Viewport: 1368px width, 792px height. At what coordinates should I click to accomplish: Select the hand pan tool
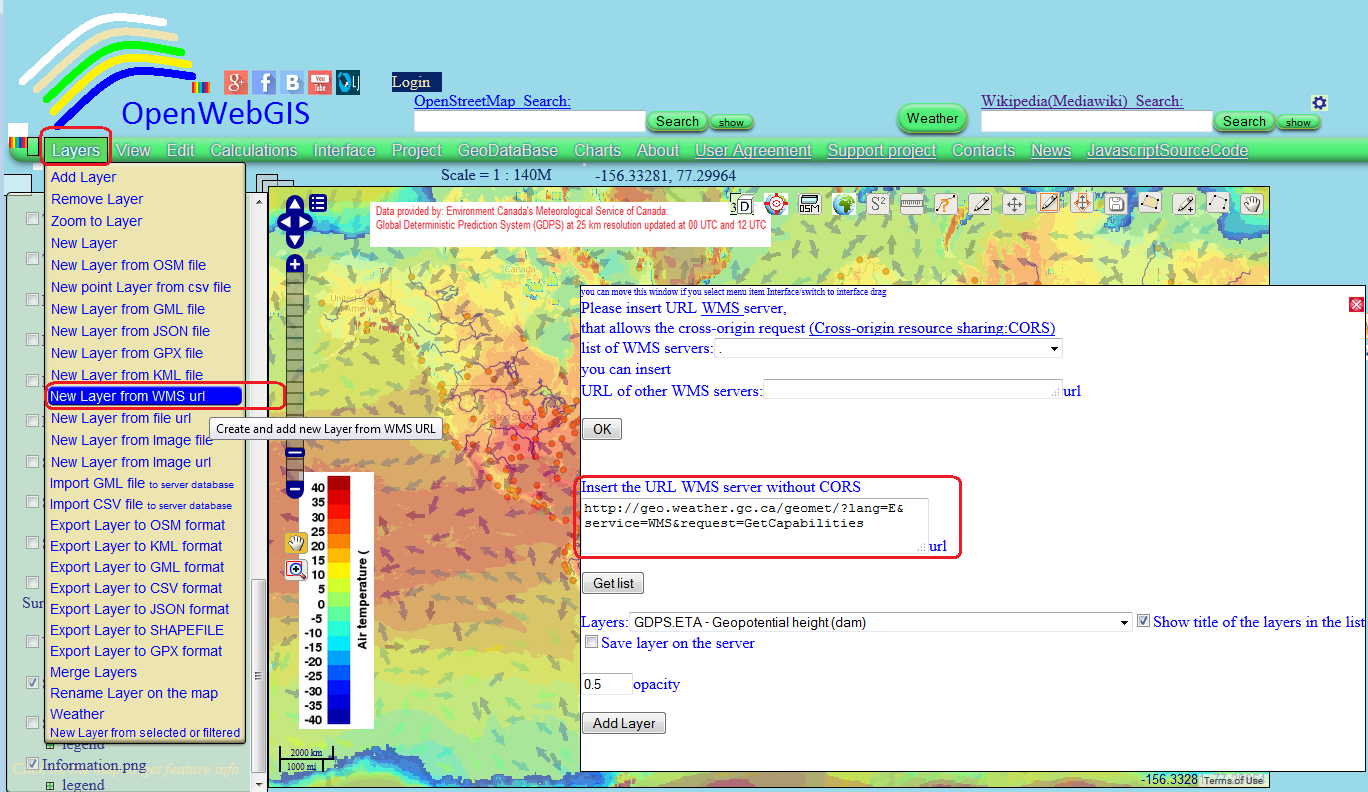1250,203
